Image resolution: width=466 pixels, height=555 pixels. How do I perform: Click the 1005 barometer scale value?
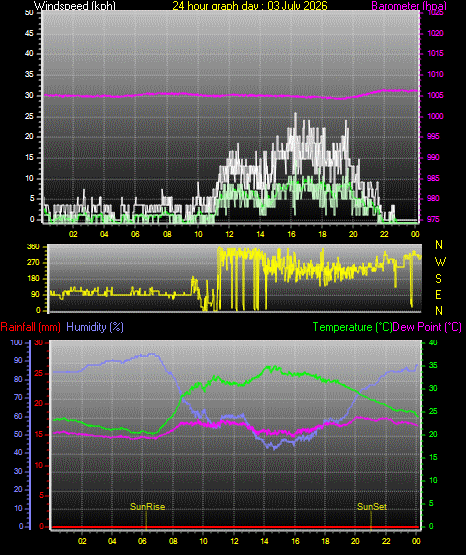435,95
